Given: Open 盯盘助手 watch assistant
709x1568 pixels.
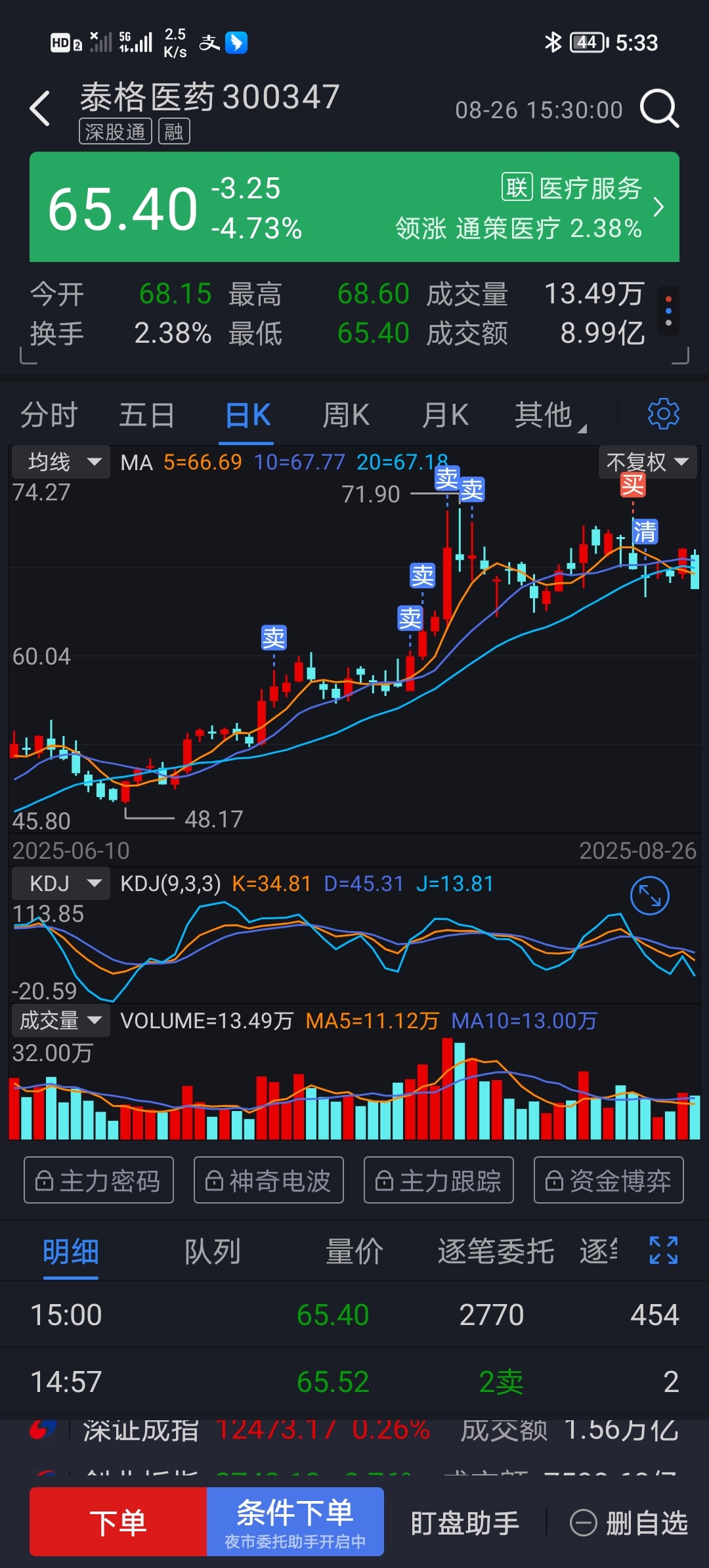Looking at the screenshot, I should pos(465,1523).
